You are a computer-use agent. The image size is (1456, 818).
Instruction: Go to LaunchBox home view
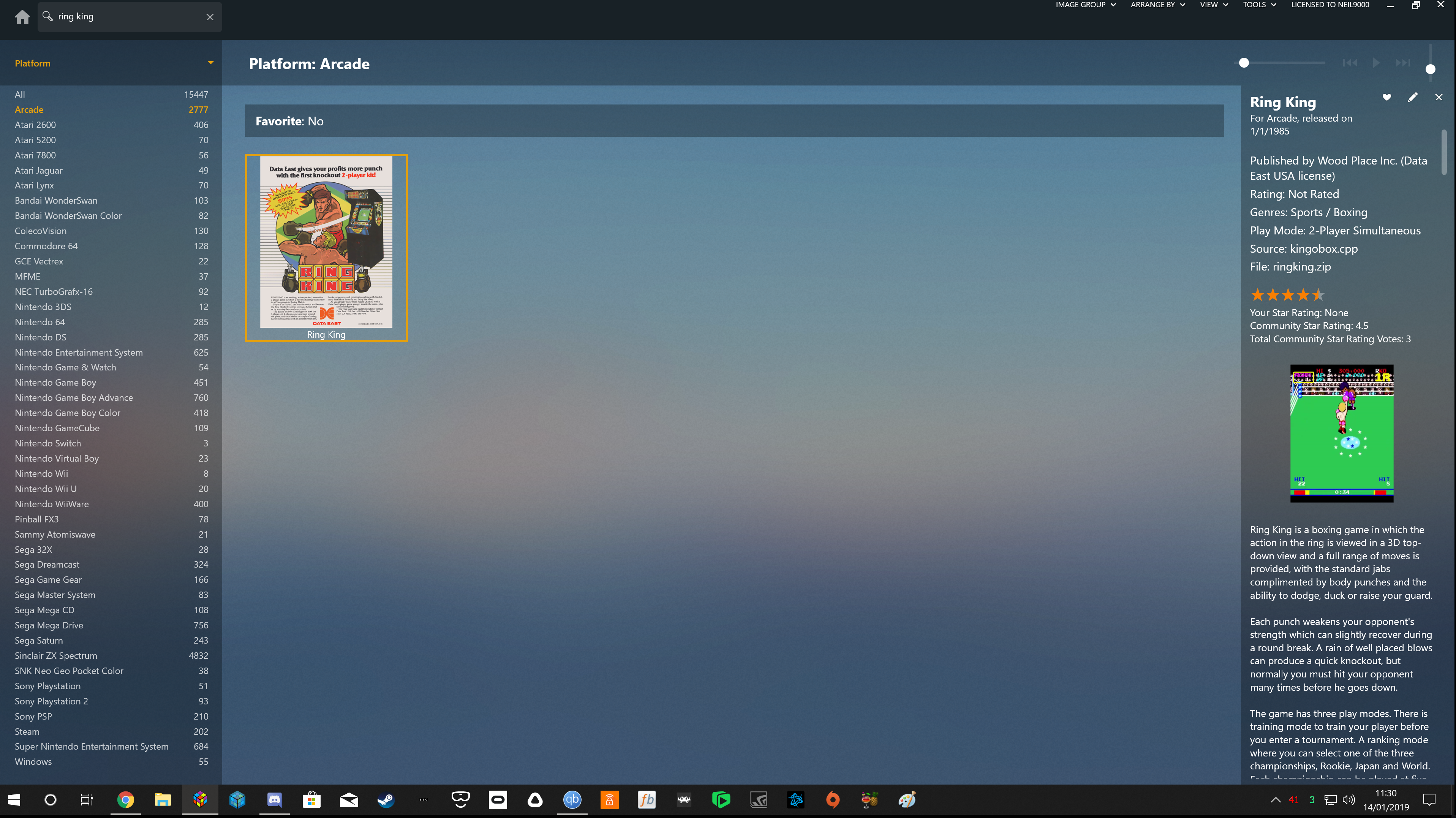[22, 17]
